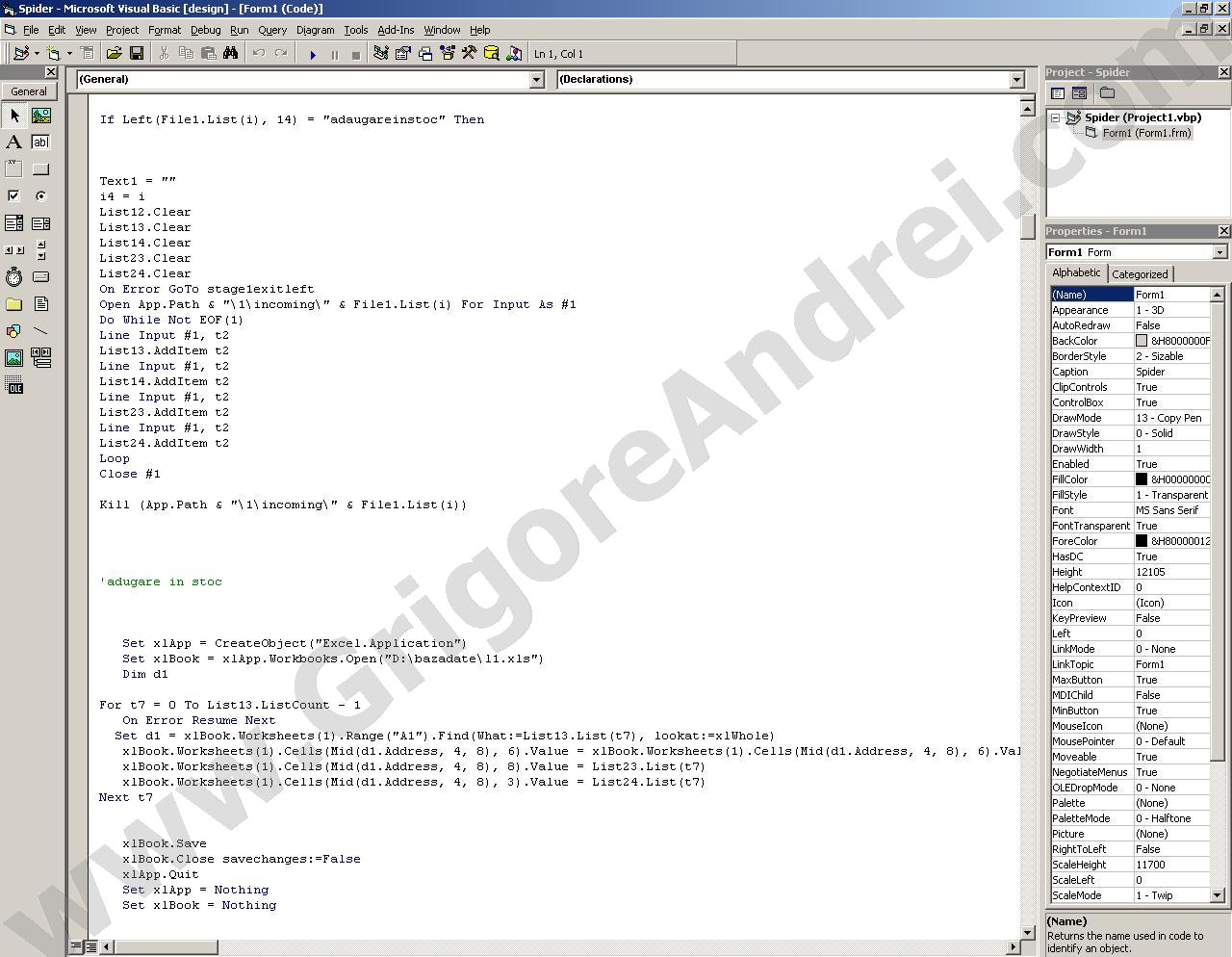Click View Object in the Project panel

click(1079, 93)
